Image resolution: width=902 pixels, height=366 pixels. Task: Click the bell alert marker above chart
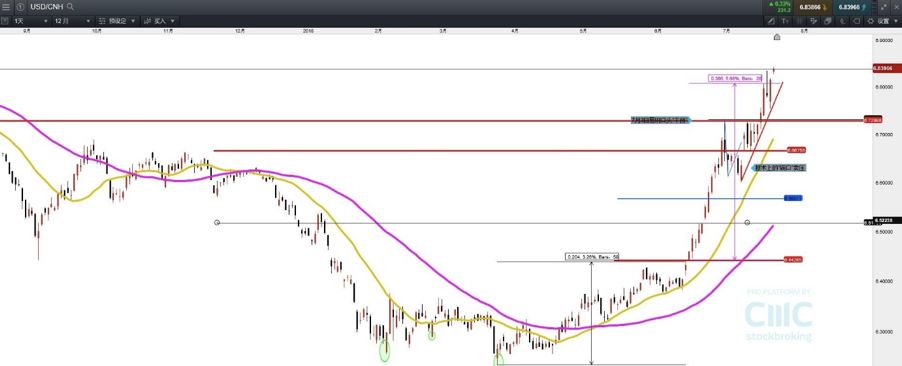pyautogui.click(x=777, y=37)
